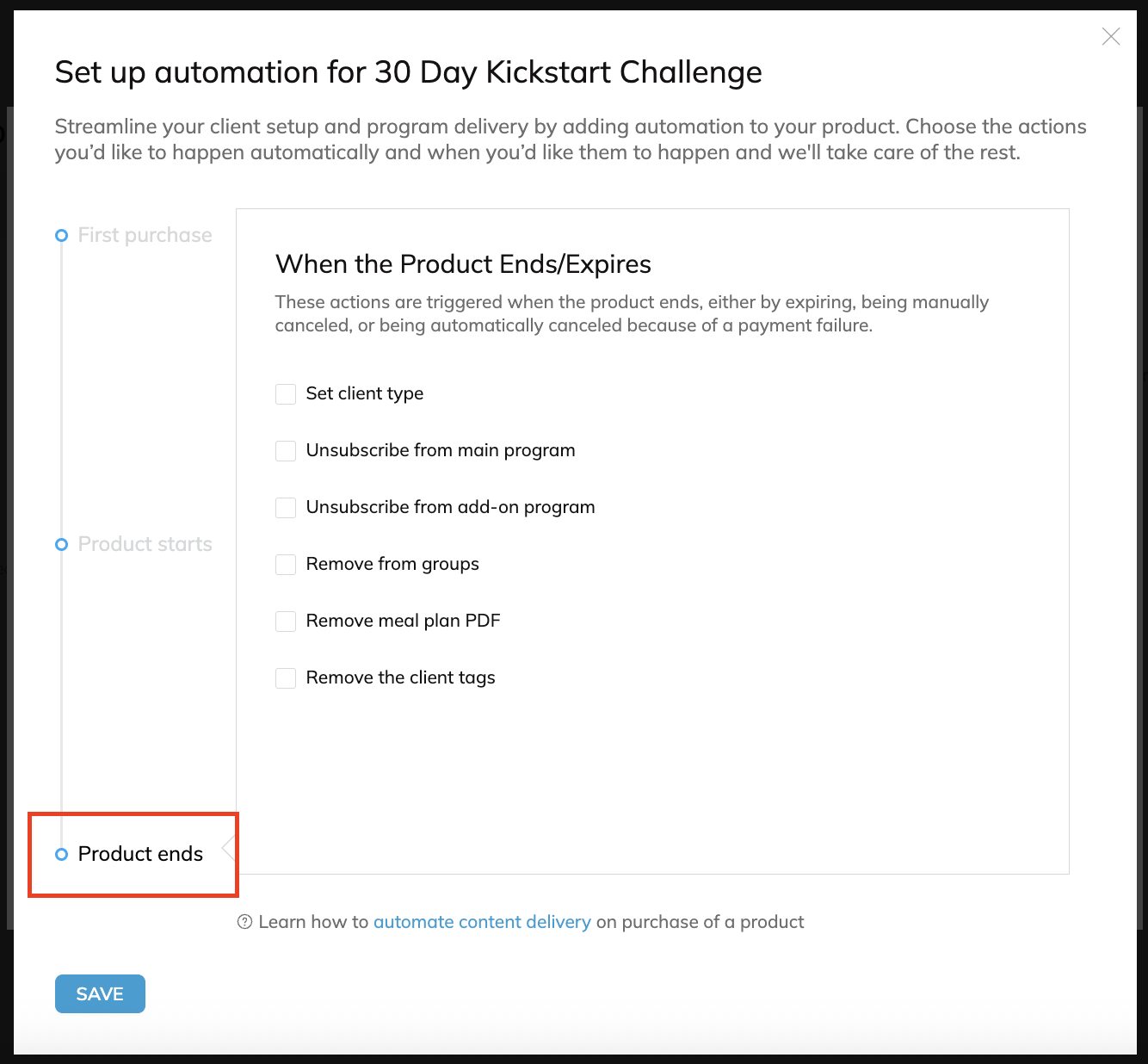The height and width of the screenshot is (1064, 1148).
Task: Tick Unsubscribe from main program checkbox
Action: pyautogui.click(x=286, y=451)
